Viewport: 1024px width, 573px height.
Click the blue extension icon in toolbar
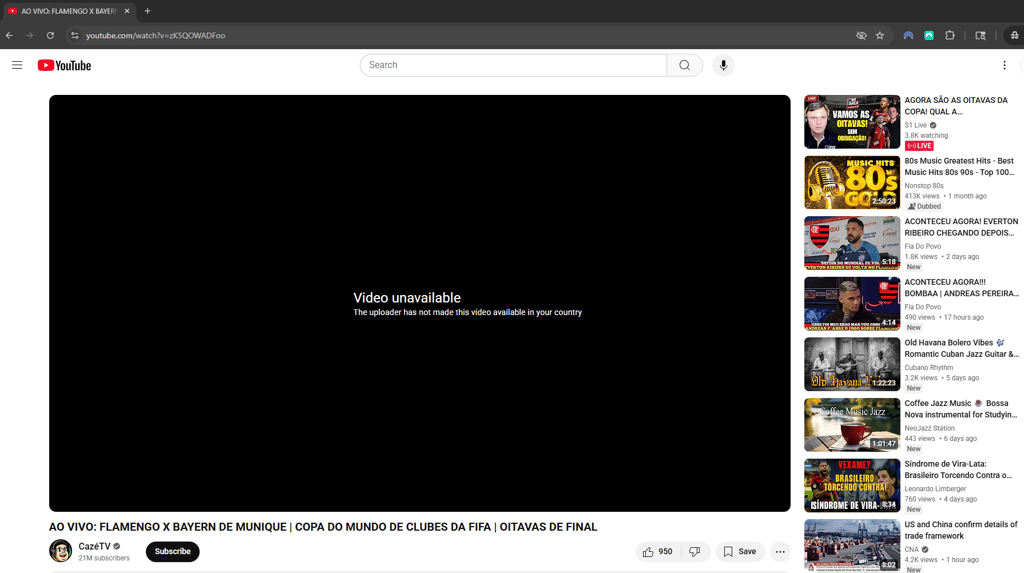pos(908,35)
